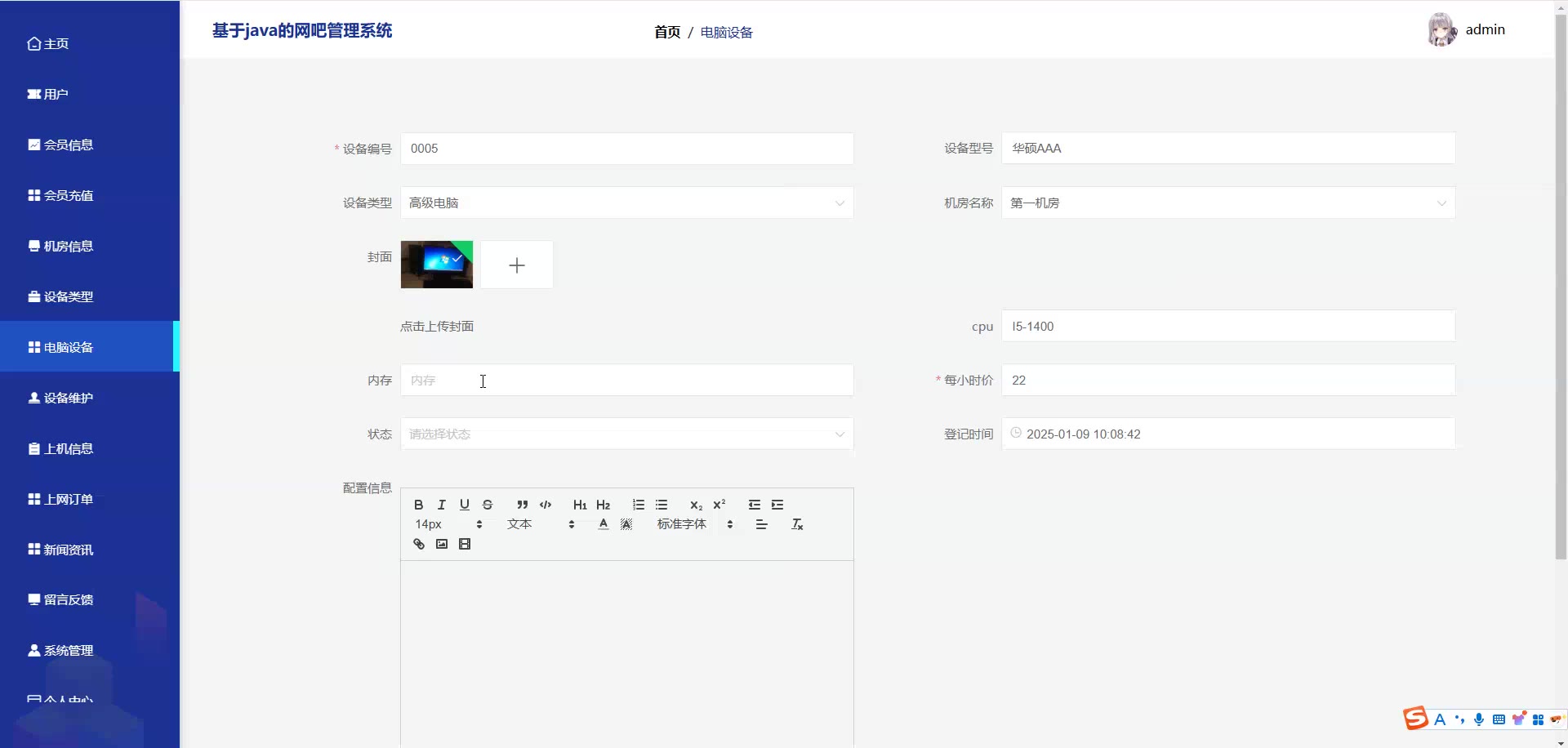Click the plus button to upload cover
1568x748 pixels.
point(517,265)
